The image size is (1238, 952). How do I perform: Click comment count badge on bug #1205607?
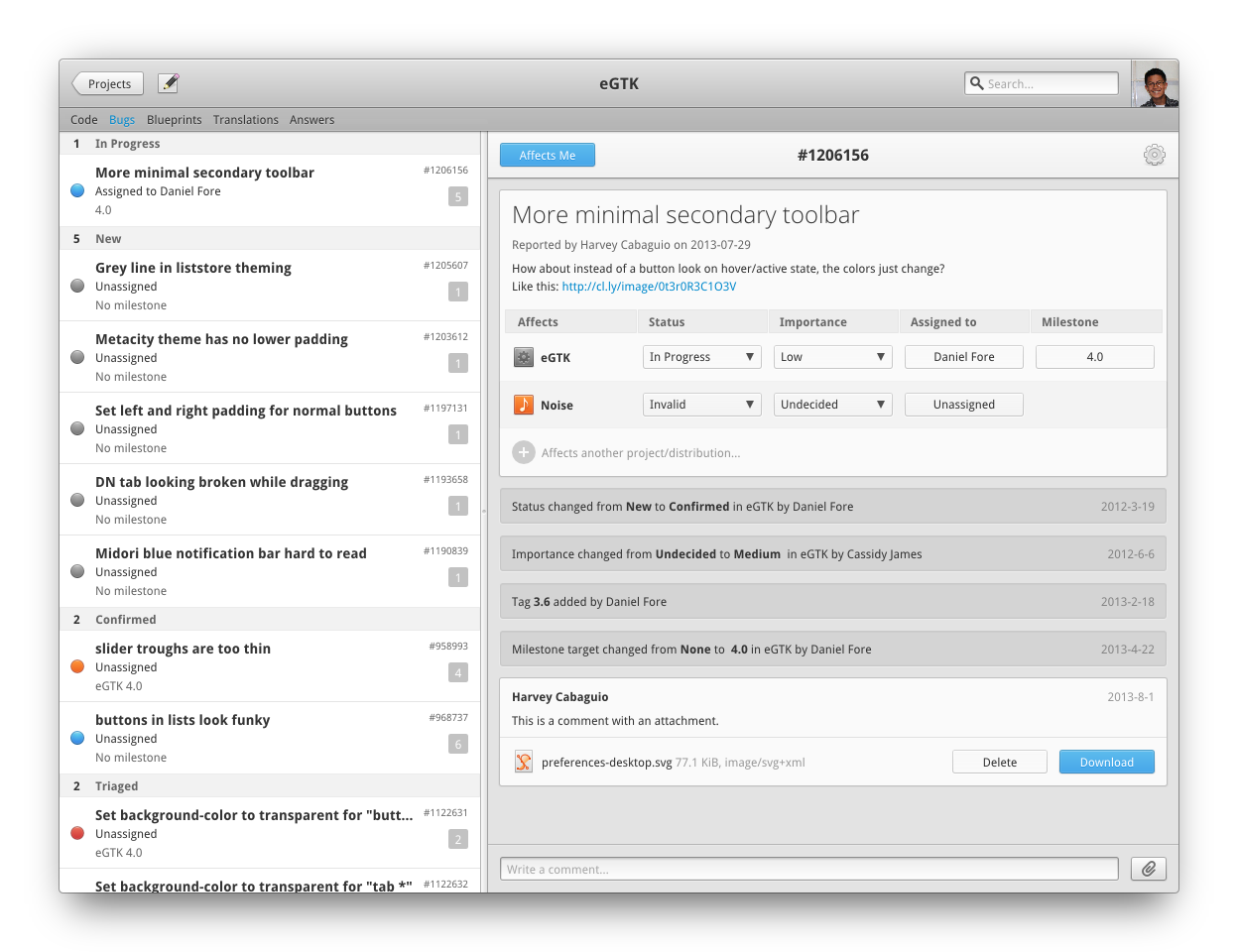coord(458,292)
